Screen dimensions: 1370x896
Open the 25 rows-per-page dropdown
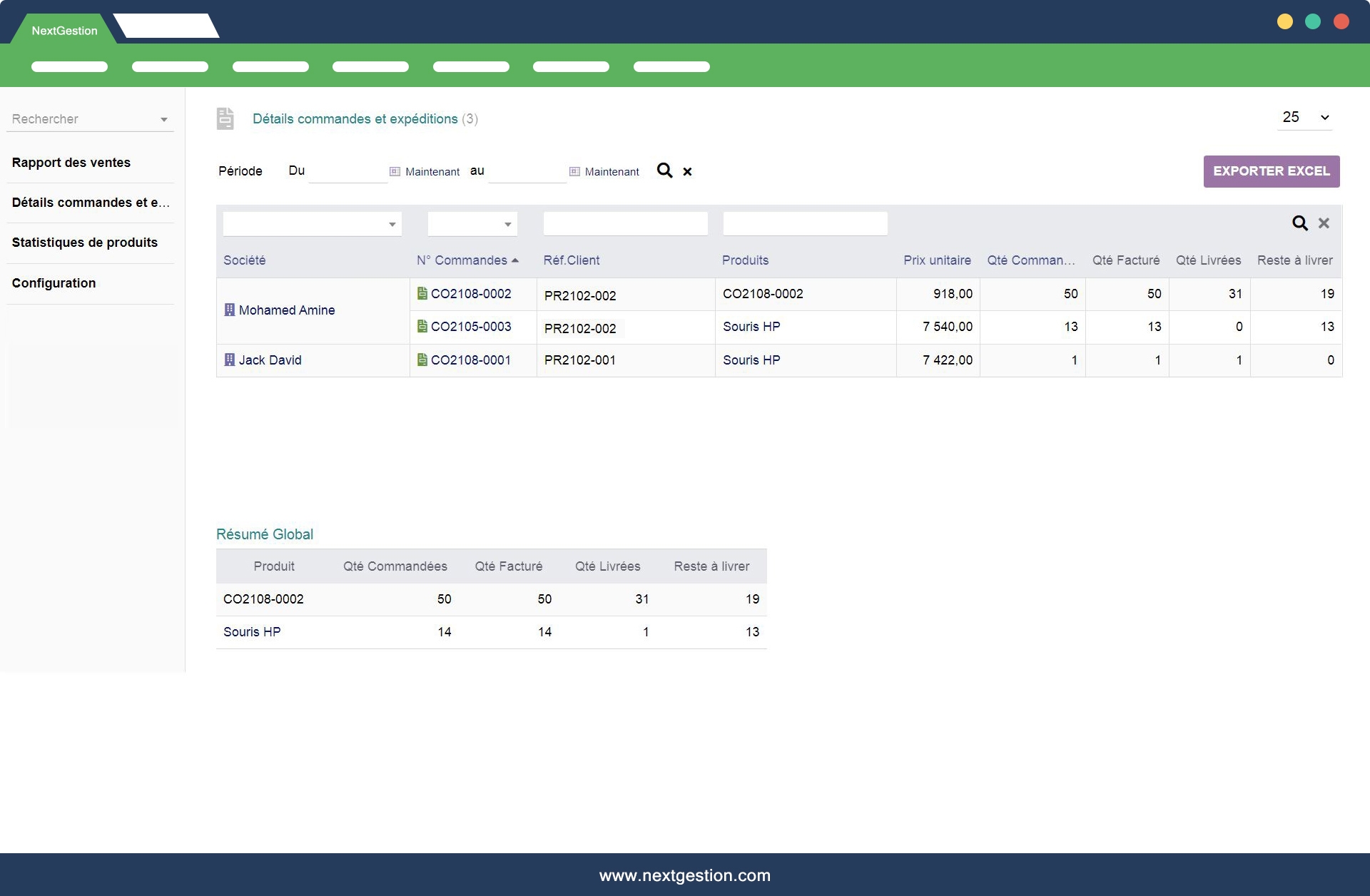[1305, 117]
